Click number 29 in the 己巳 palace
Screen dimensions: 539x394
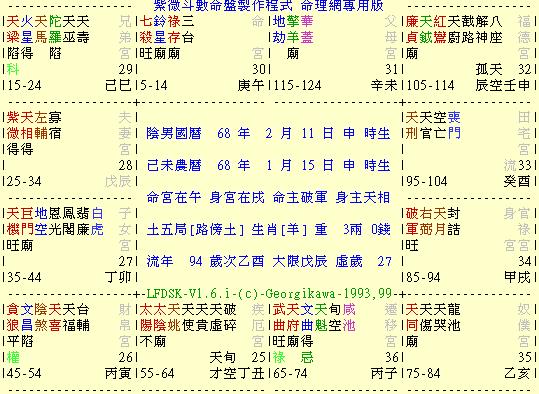tap(125, 69)
